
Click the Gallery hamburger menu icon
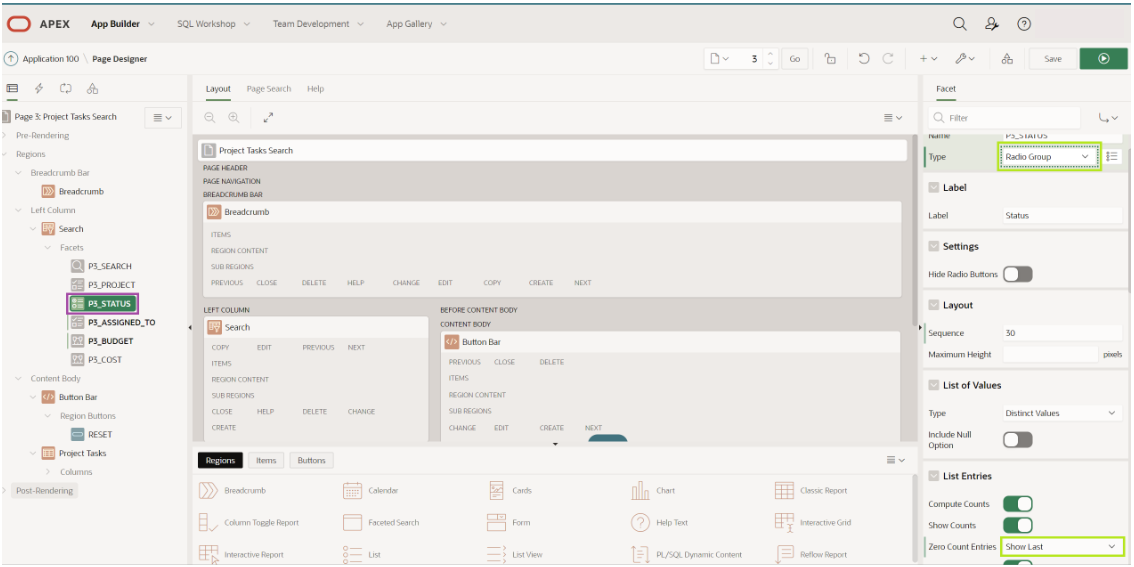coord(895,460)
